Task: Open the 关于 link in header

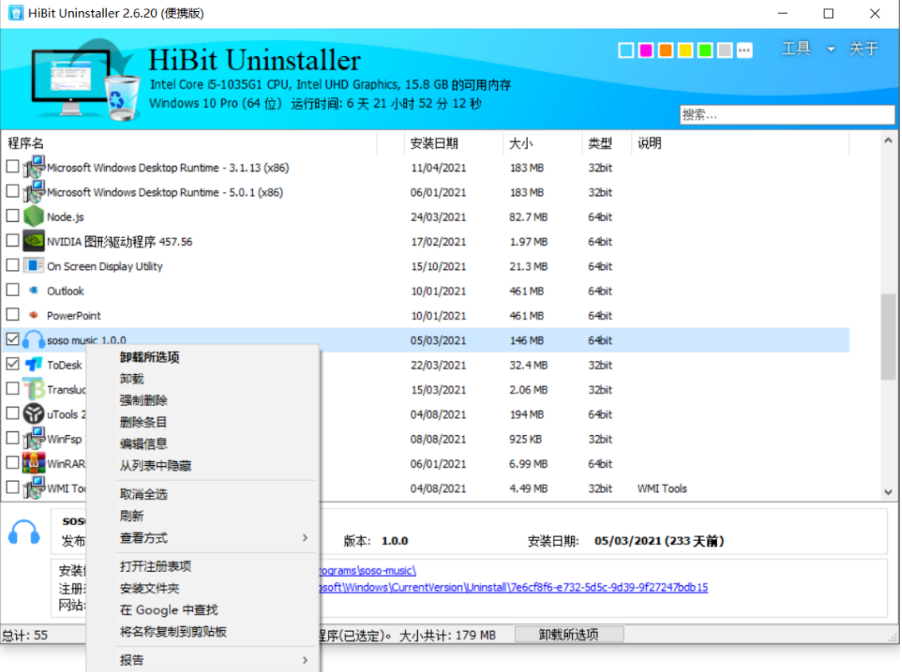Action: [864, 49]
